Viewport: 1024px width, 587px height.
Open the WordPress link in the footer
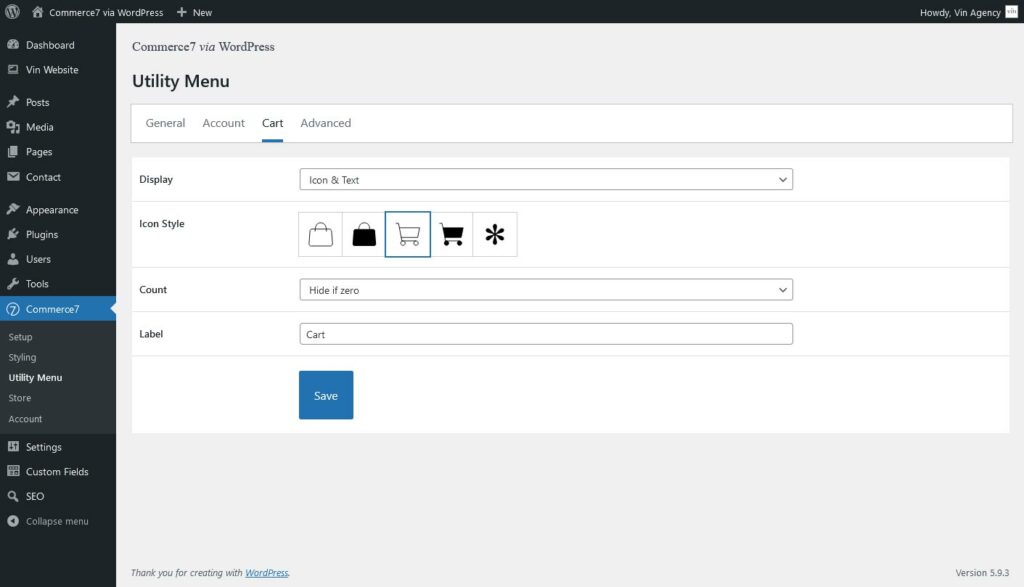pos(266,573)
